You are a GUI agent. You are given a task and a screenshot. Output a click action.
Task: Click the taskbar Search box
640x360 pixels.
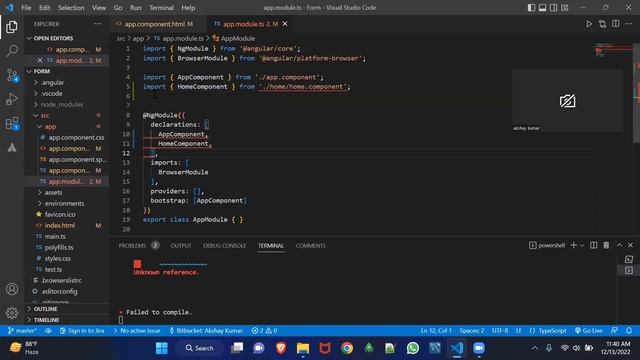[x=199, y=348]
